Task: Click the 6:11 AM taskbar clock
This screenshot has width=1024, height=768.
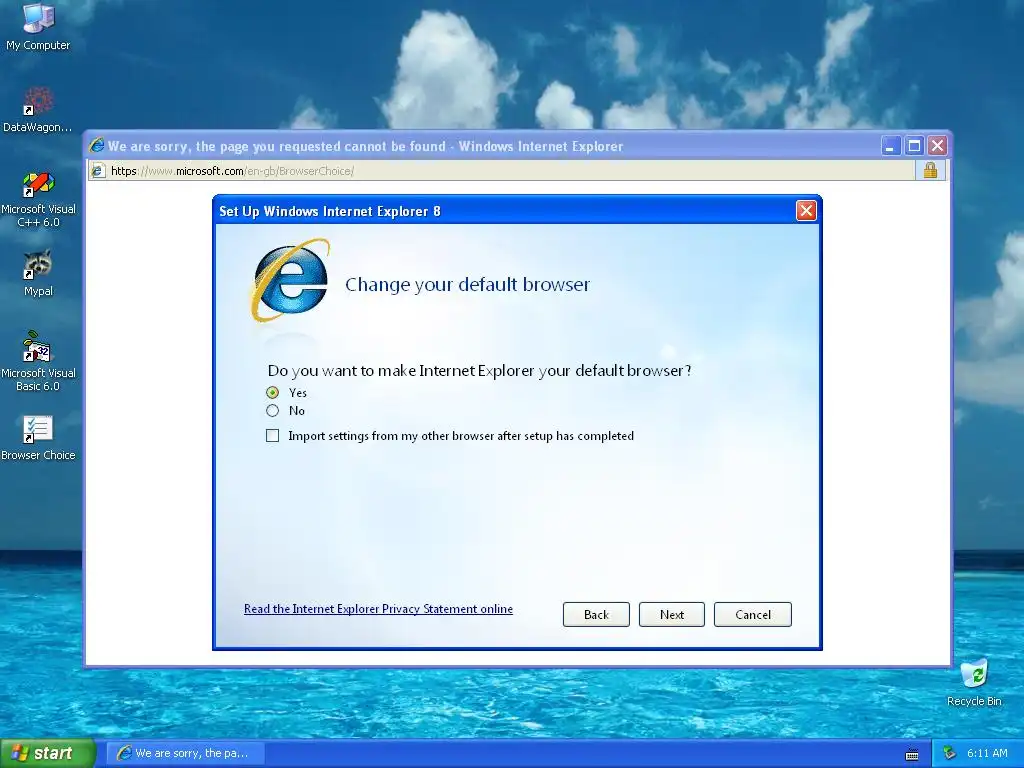Action: coord(987,753)
